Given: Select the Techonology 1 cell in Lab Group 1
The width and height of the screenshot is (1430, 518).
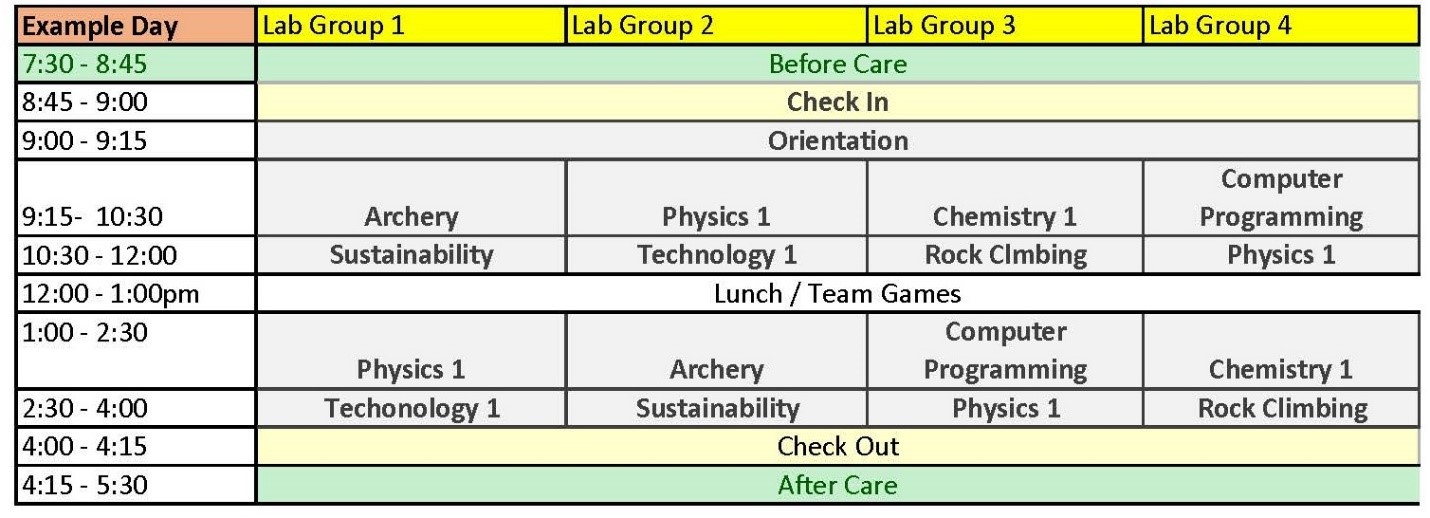Looking at the screenshot, I should coord(411,408).
